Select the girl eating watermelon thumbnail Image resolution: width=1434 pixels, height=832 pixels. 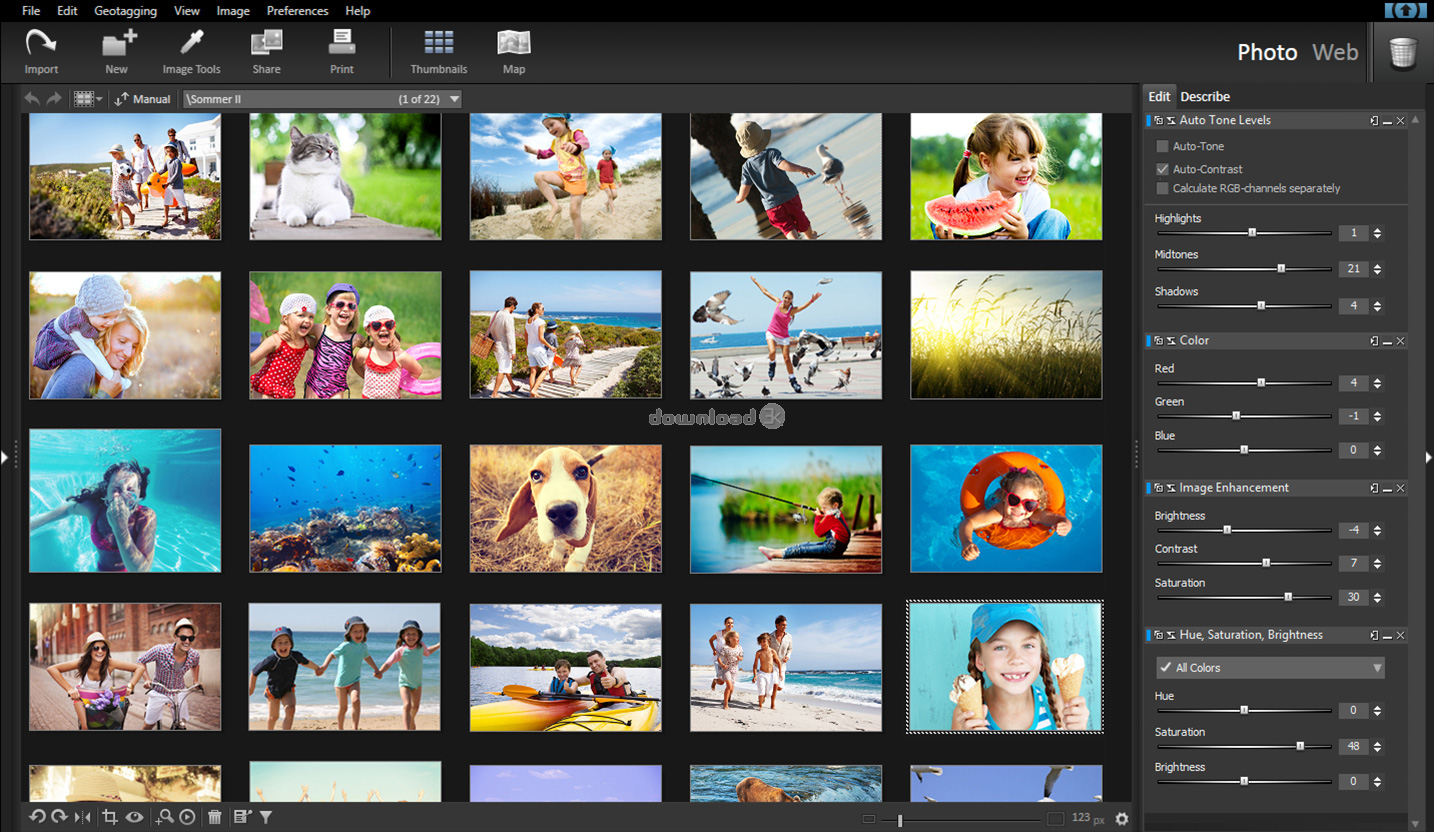click(x=1006, y=176)
